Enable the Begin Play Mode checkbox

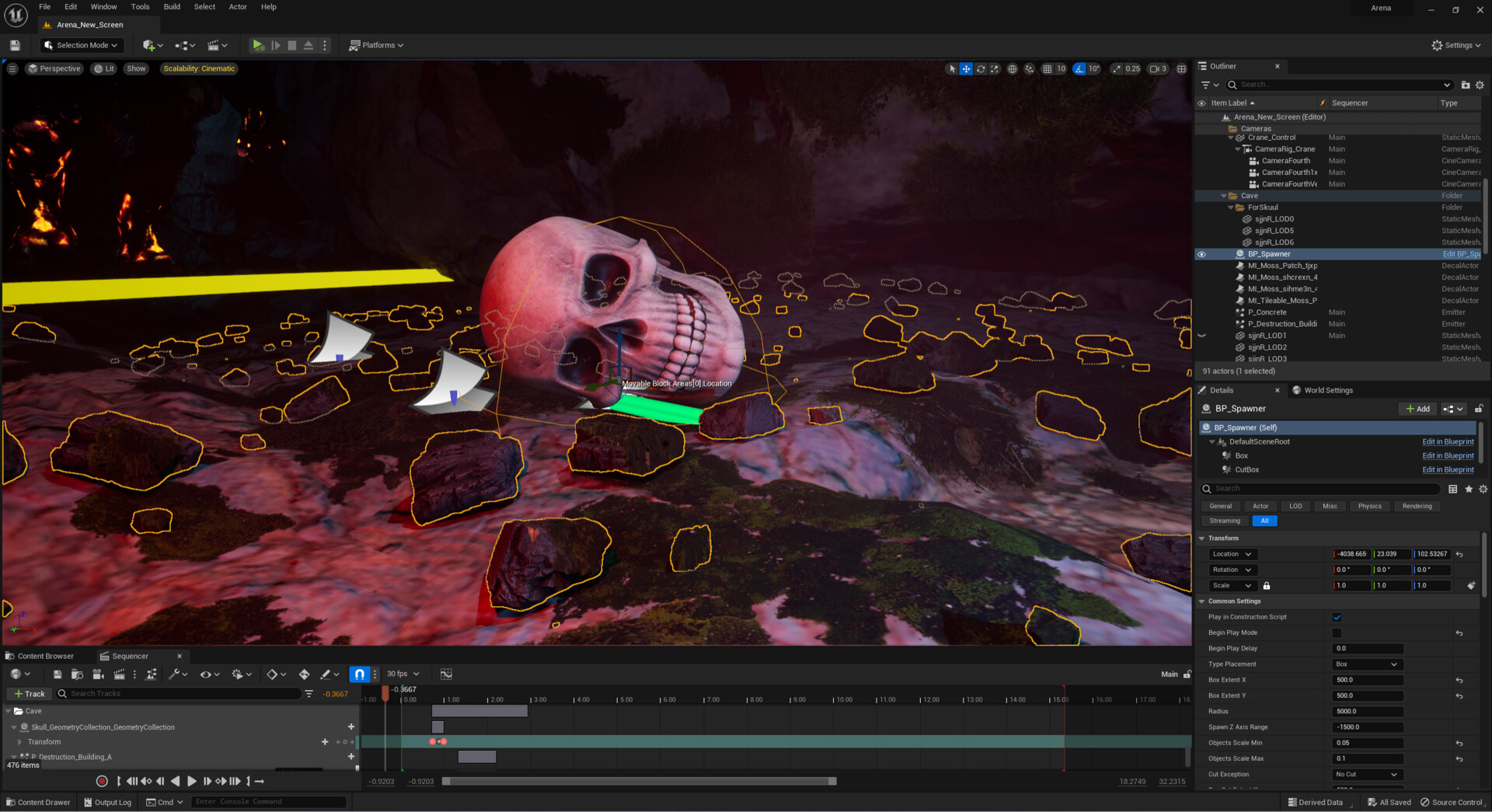1337,633
